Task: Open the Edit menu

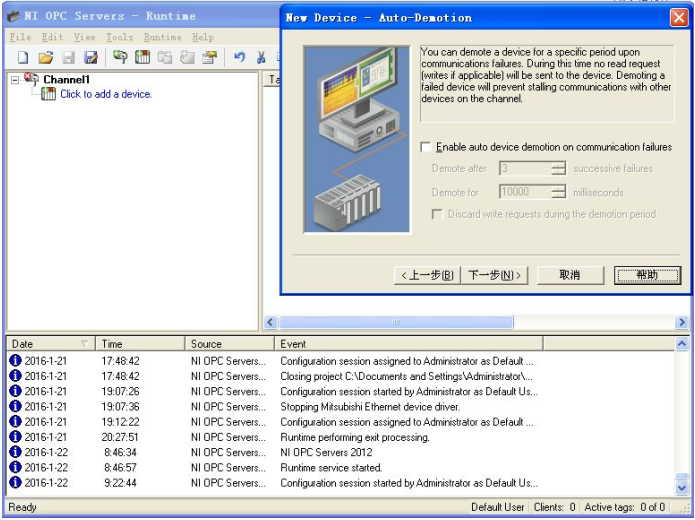Action: pos(52,37)
